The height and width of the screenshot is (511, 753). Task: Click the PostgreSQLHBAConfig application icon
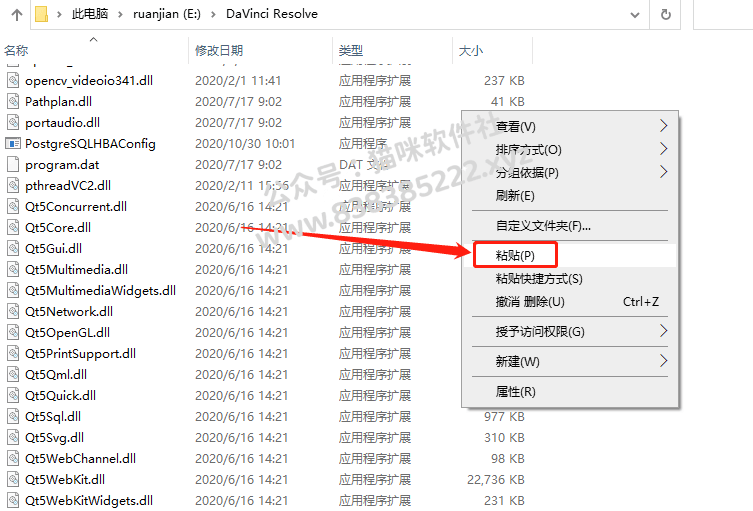click(x=13, y=143)
